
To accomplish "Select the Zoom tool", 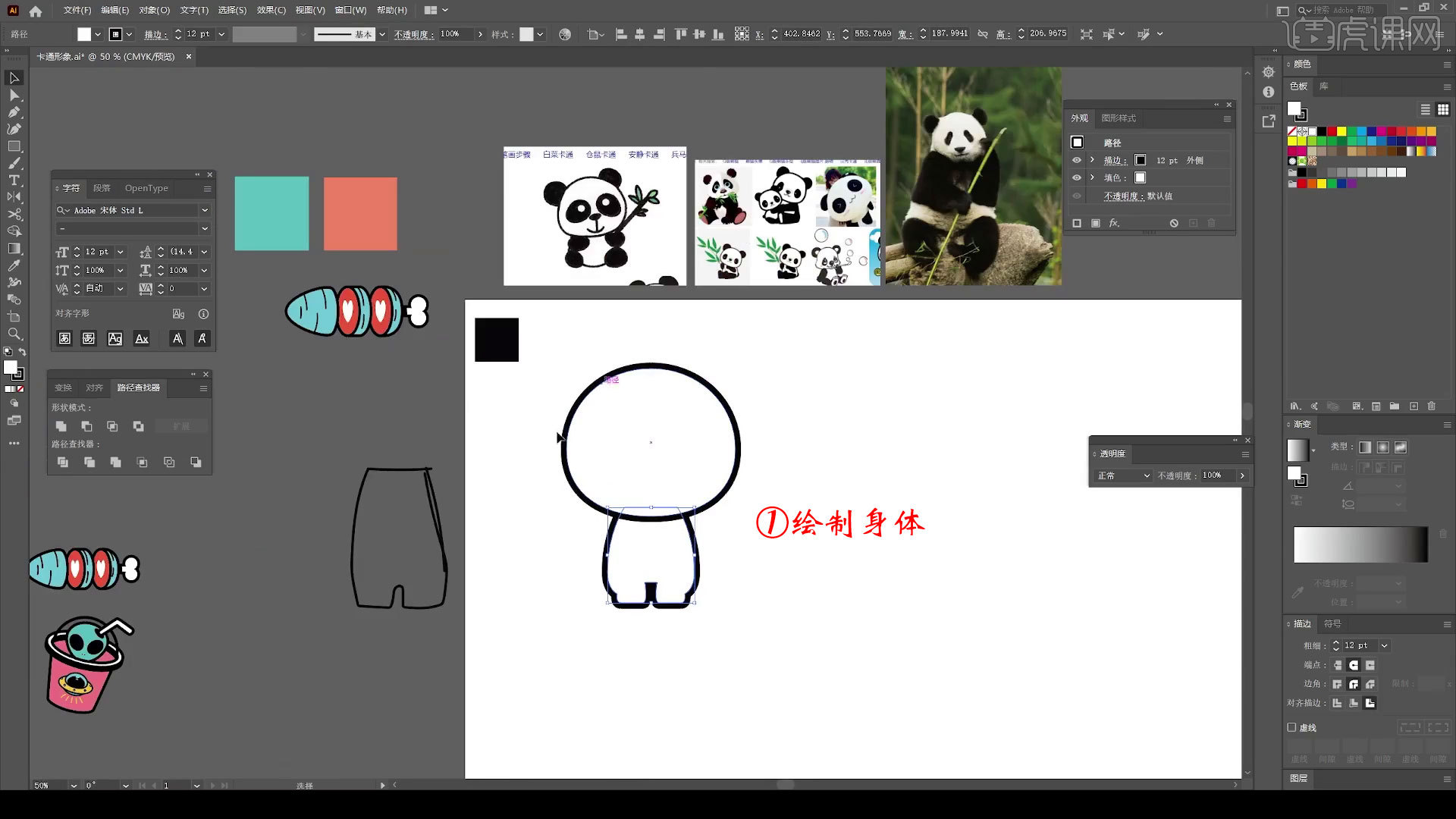I will [x=14, y=334].
